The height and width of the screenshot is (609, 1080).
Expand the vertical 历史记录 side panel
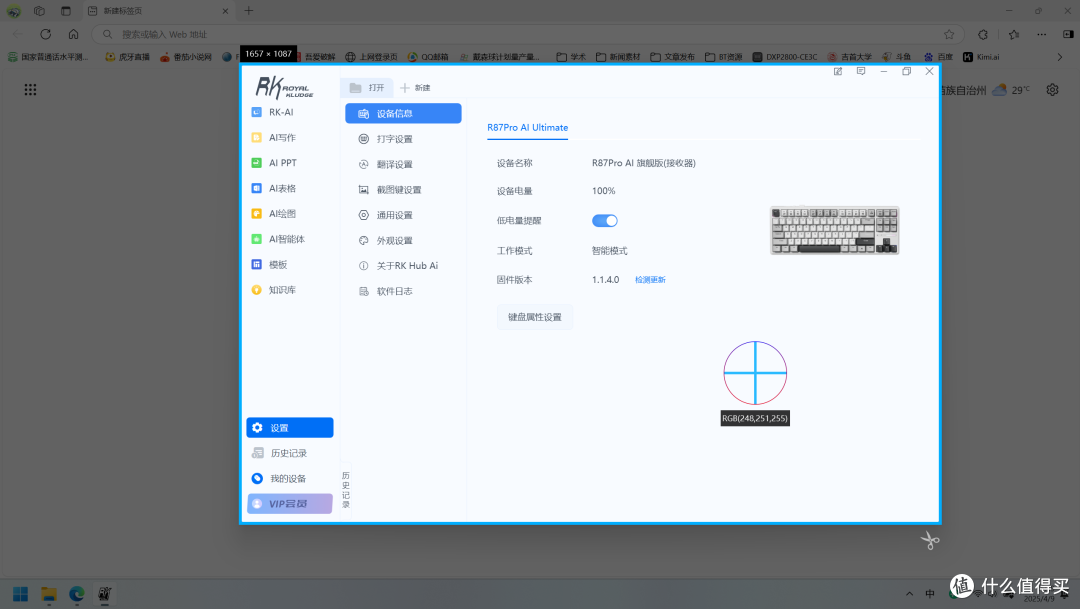(x=346, y=490)
